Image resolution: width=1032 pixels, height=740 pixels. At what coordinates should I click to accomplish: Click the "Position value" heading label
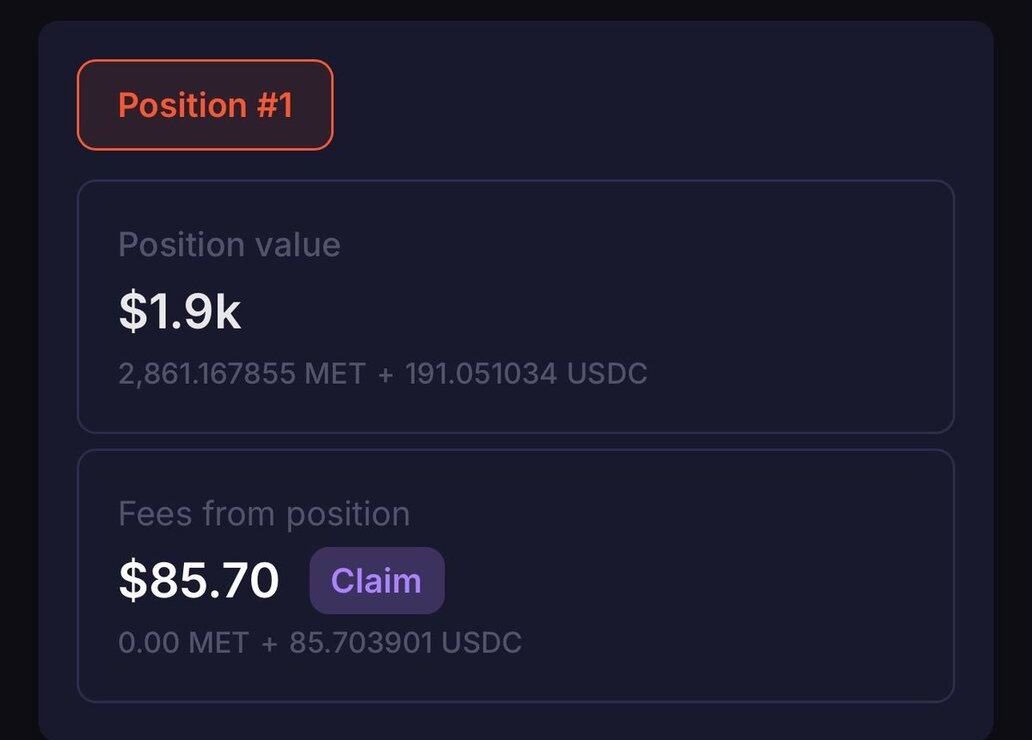tap(229, 245)
